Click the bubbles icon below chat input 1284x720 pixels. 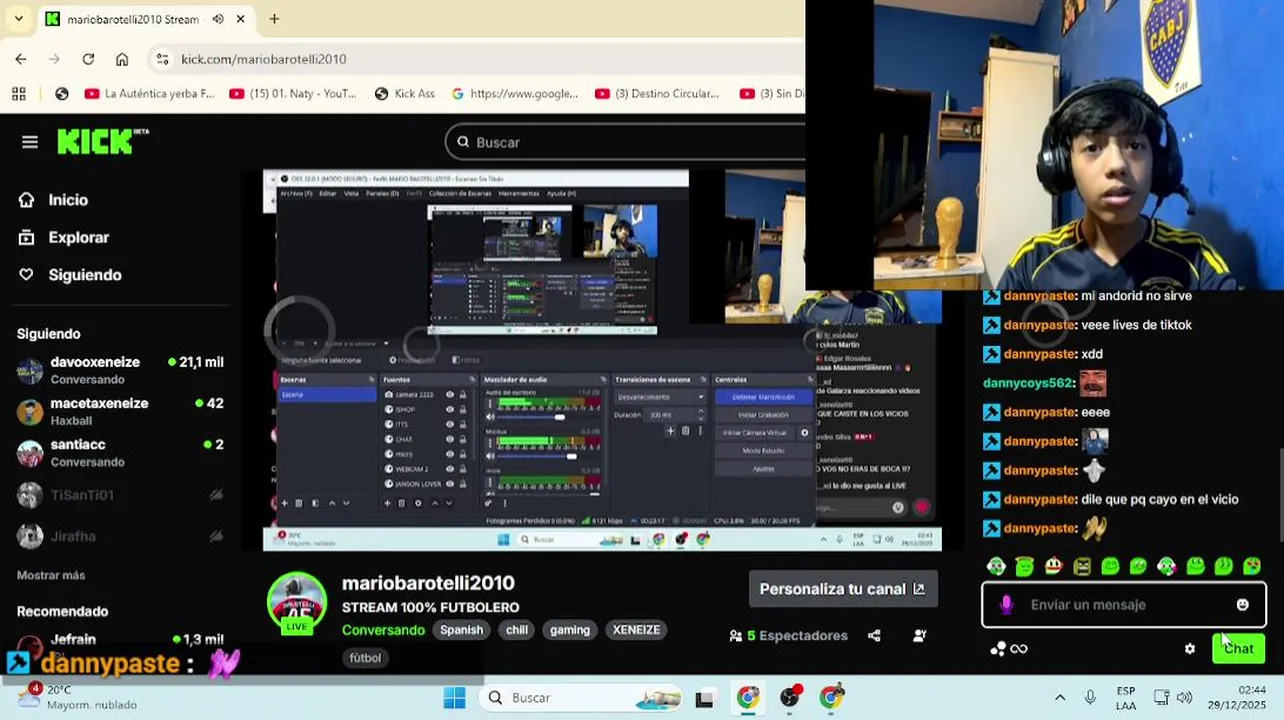coord(997,649)
